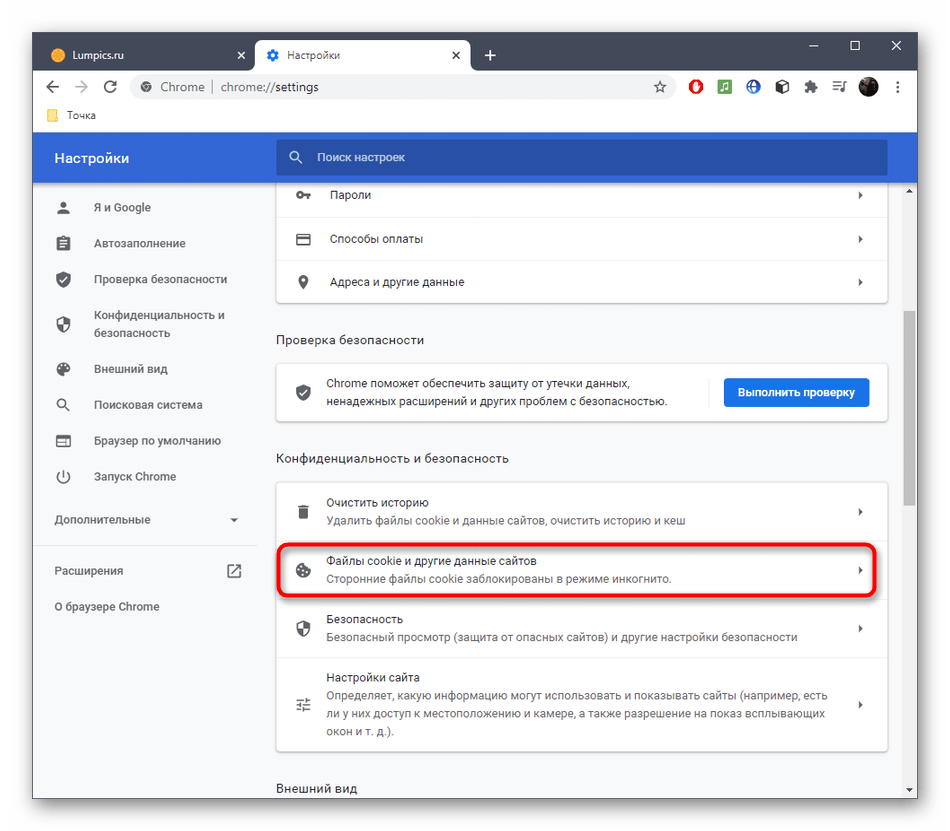Click the power icon for Запуск Chrome

pyautogui.click(x=63, y=477)
